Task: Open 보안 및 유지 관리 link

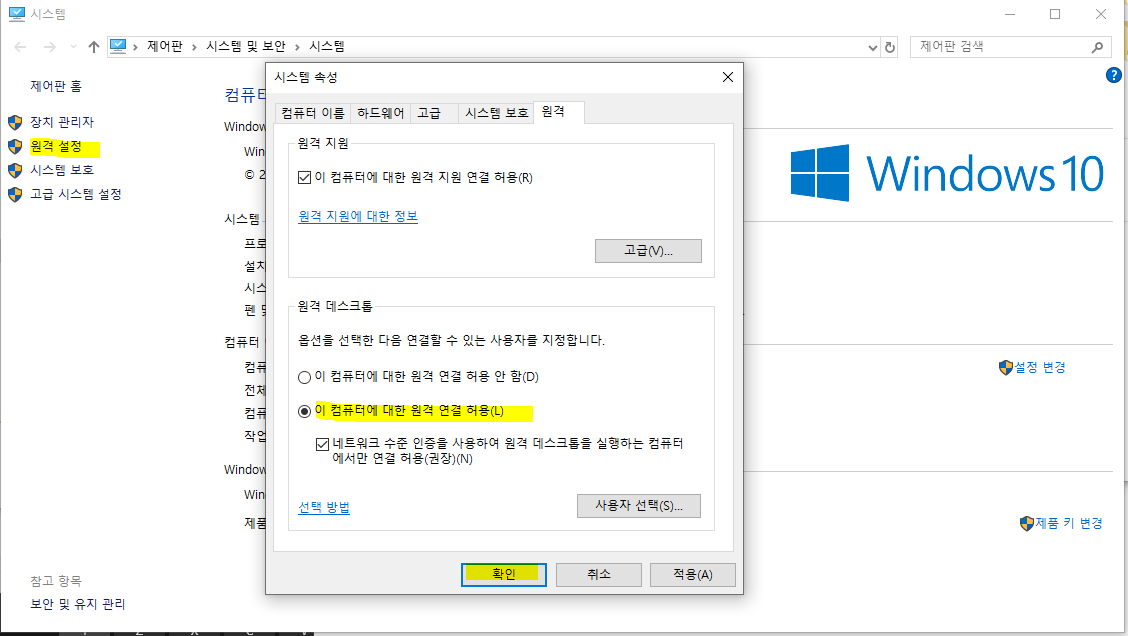Action: [x=78, y=604]
